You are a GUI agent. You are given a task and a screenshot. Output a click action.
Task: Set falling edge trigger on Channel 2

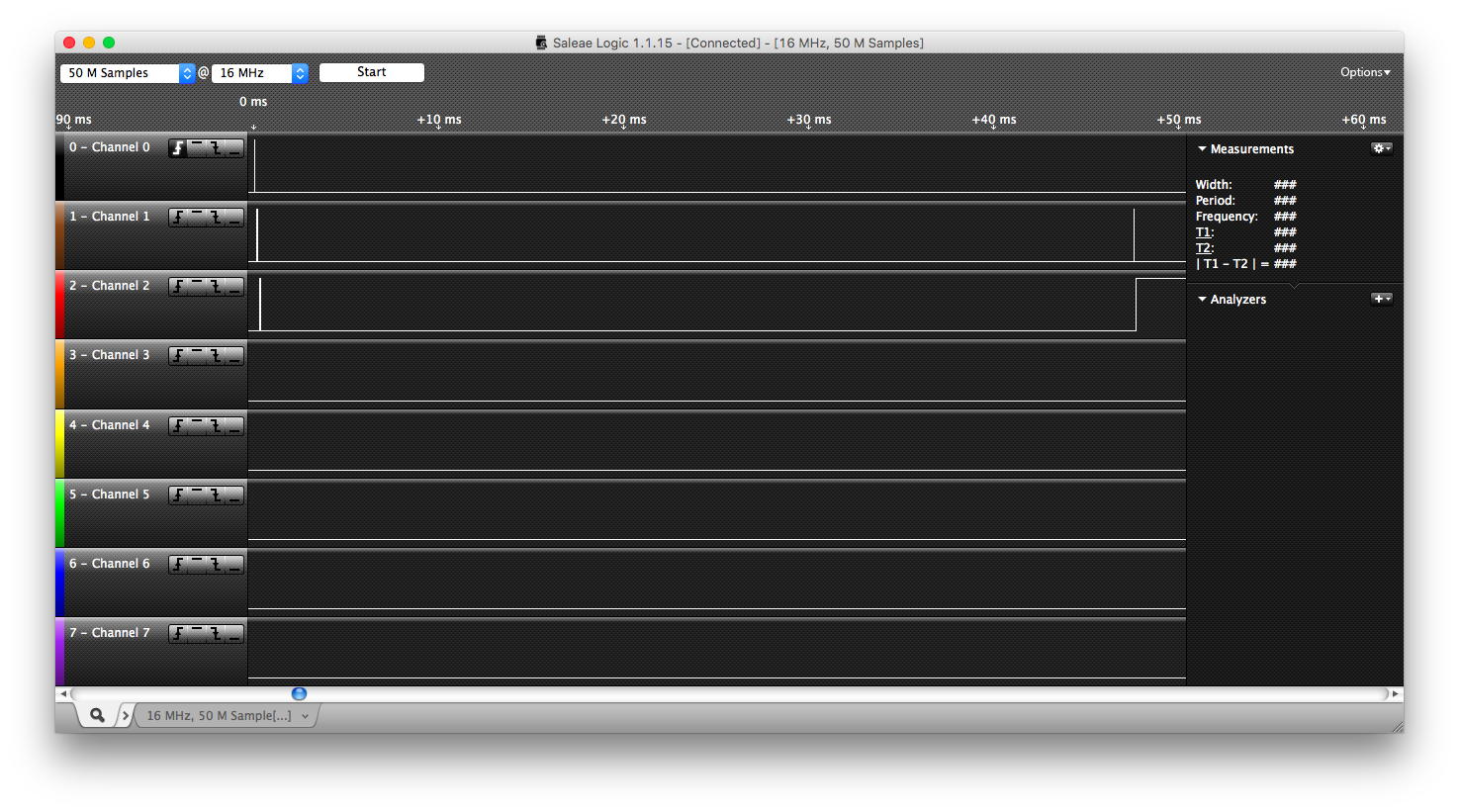click(x=216, y=287)
